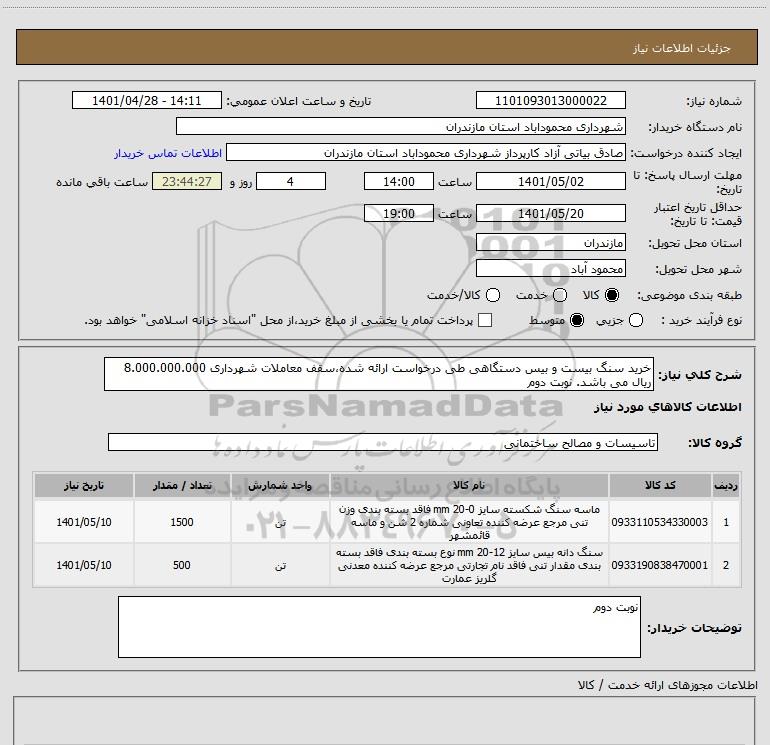770x745 pixels.
Task: Click the واحد شمارش column header
Action: click(x=280, y=486)
